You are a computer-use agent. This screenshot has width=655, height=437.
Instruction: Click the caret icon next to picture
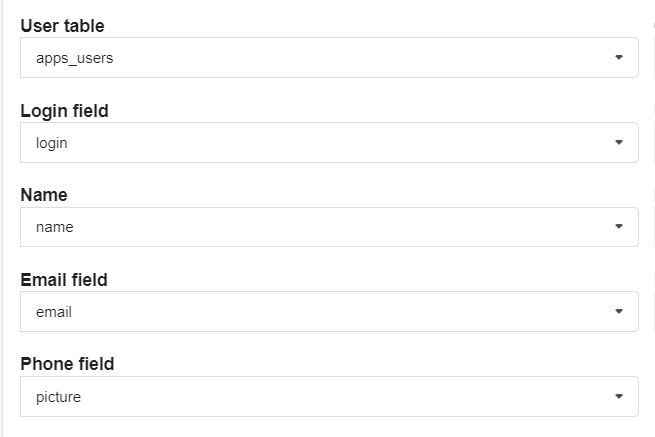point(619,397)
